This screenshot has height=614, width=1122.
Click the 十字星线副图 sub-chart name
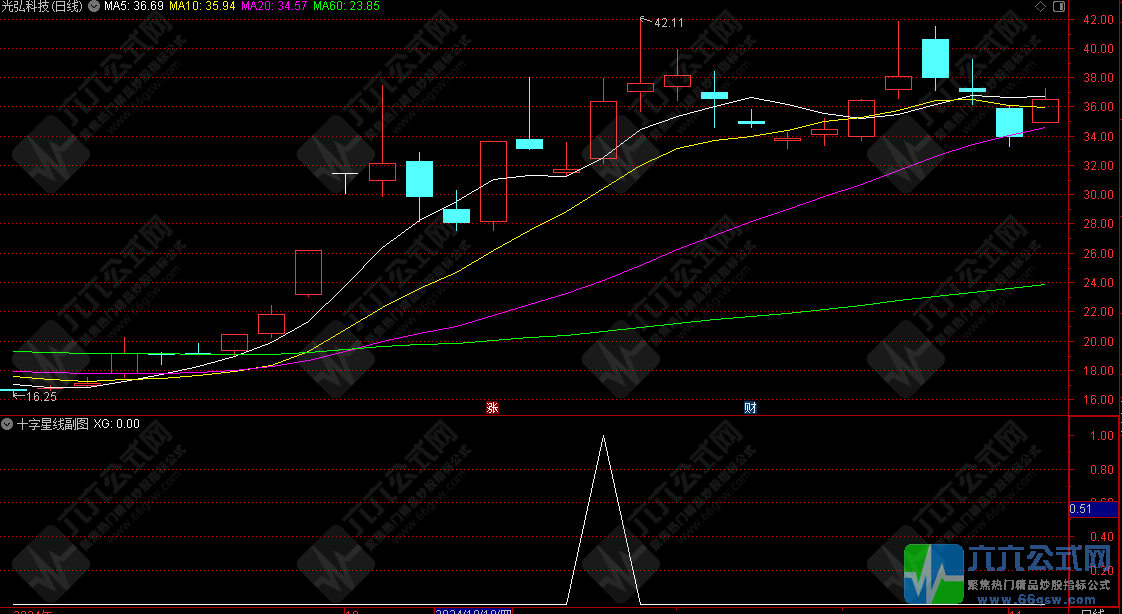pos(52,424)
